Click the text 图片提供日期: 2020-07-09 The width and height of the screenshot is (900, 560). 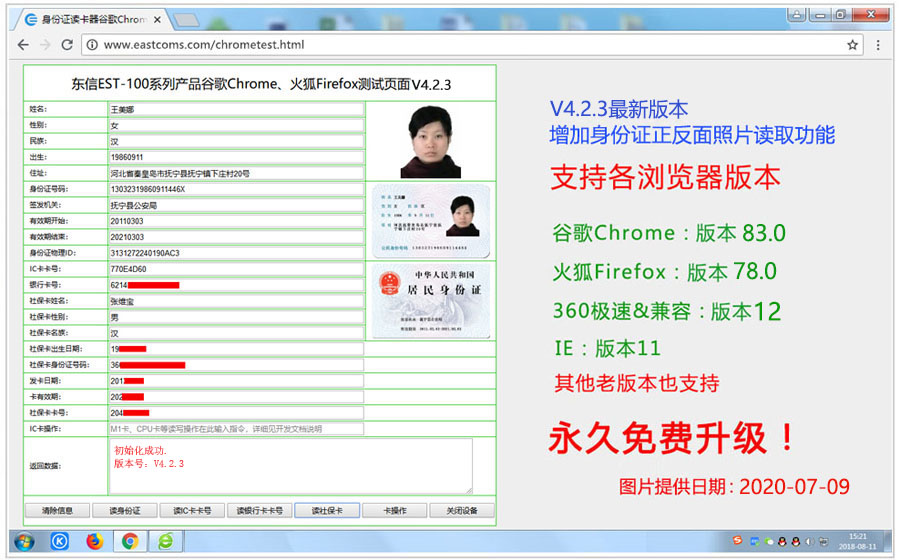pos(734,487)
